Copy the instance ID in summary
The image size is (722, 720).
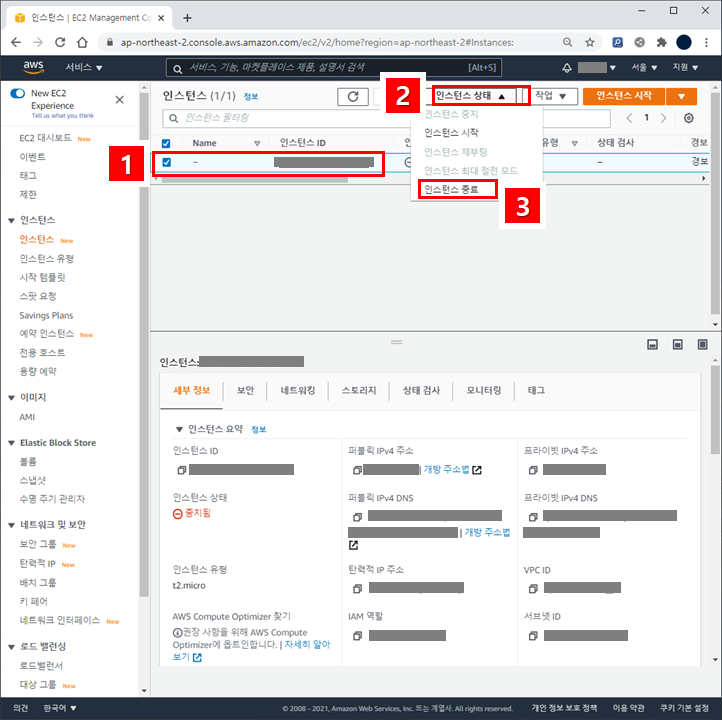point(181,470)
